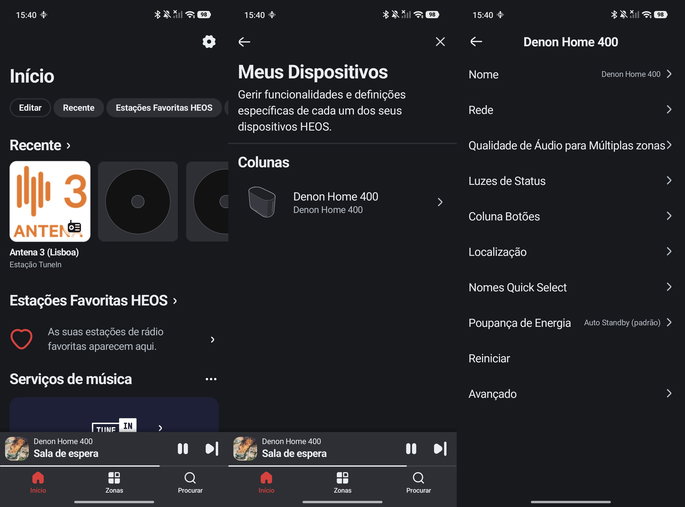
Task: Tap Reiniciar to restart the speaker
Action: [x=571, y=359]
